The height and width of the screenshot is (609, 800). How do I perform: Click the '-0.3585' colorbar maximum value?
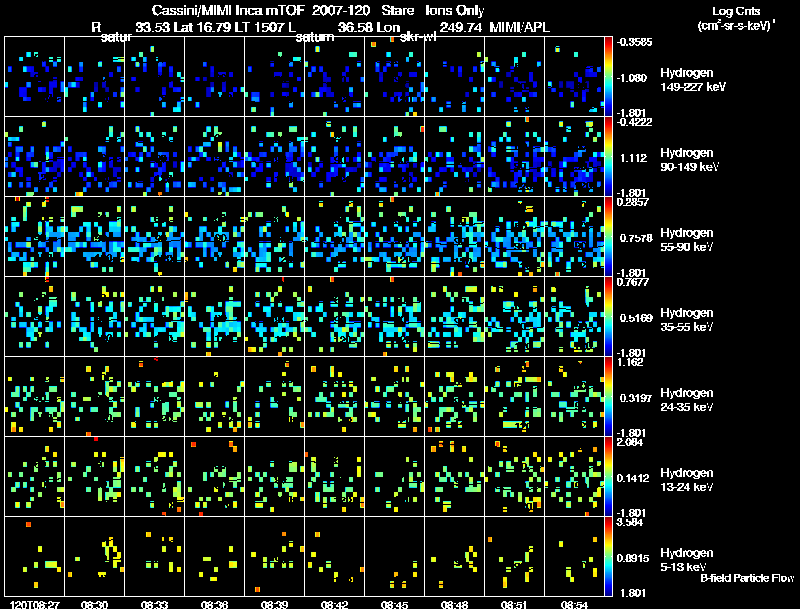[x=634, y=42]
